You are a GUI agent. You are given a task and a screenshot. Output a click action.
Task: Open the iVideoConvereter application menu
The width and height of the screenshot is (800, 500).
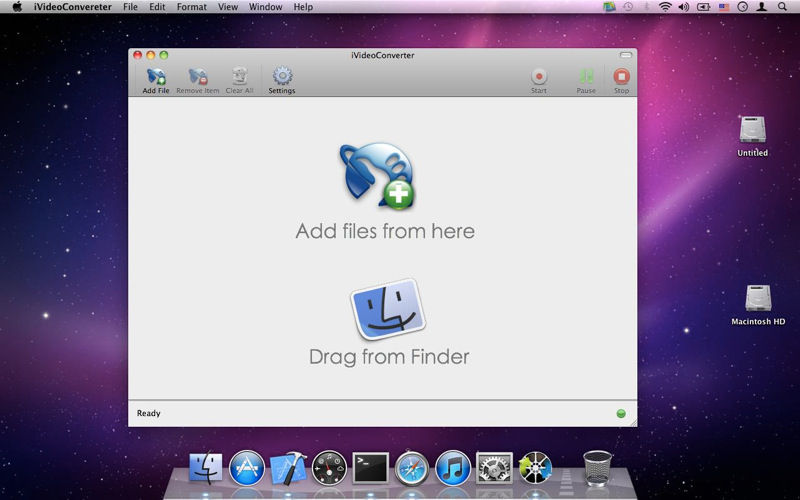pos(72,7)
